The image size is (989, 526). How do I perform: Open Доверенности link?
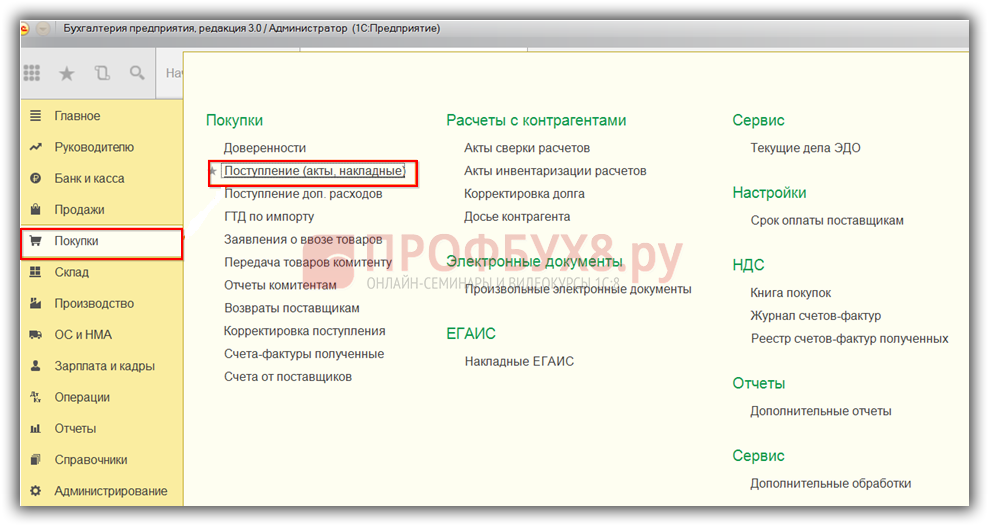point(265,148)
